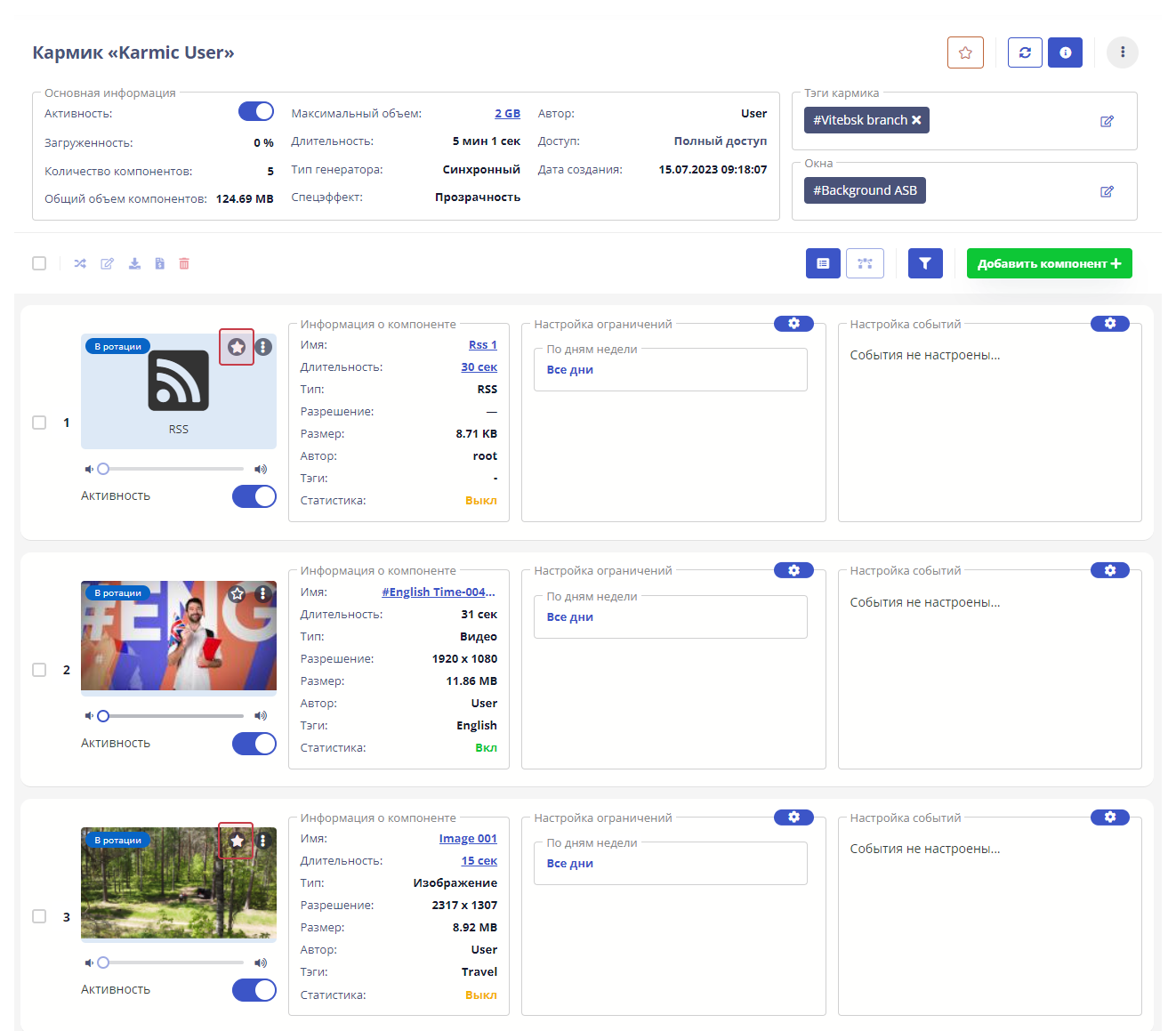Click the download icon in toolbar
1176x1031 pixels.
pyautogui.click(x=134, y=263)
